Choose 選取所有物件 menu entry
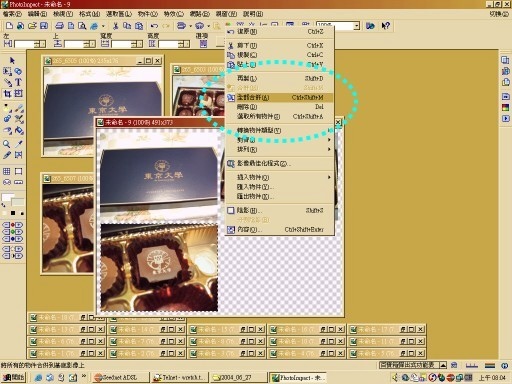 click(x=279, y=116)
